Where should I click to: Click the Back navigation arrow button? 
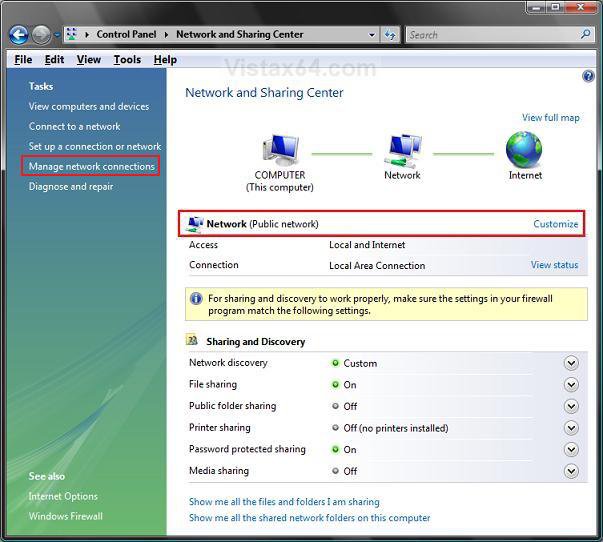coord(18,35)
